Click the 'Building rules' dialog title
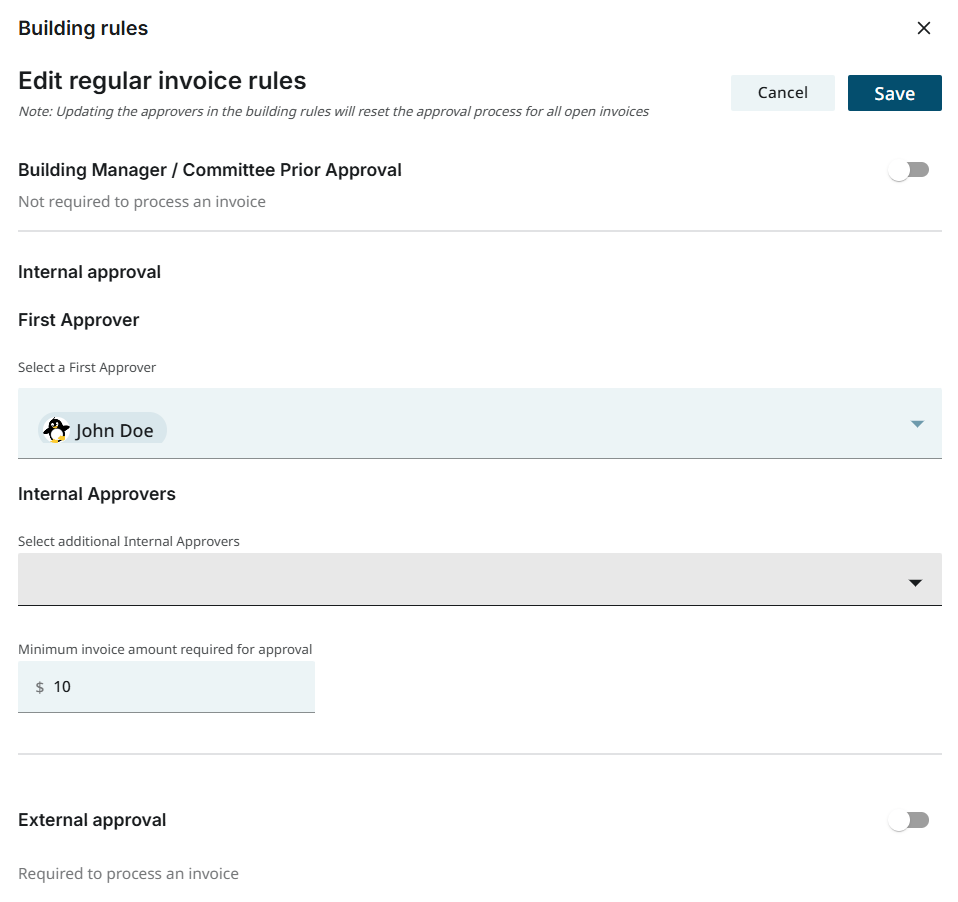The height and width of the screenshot is (902, 958). (x=83, y=28)
